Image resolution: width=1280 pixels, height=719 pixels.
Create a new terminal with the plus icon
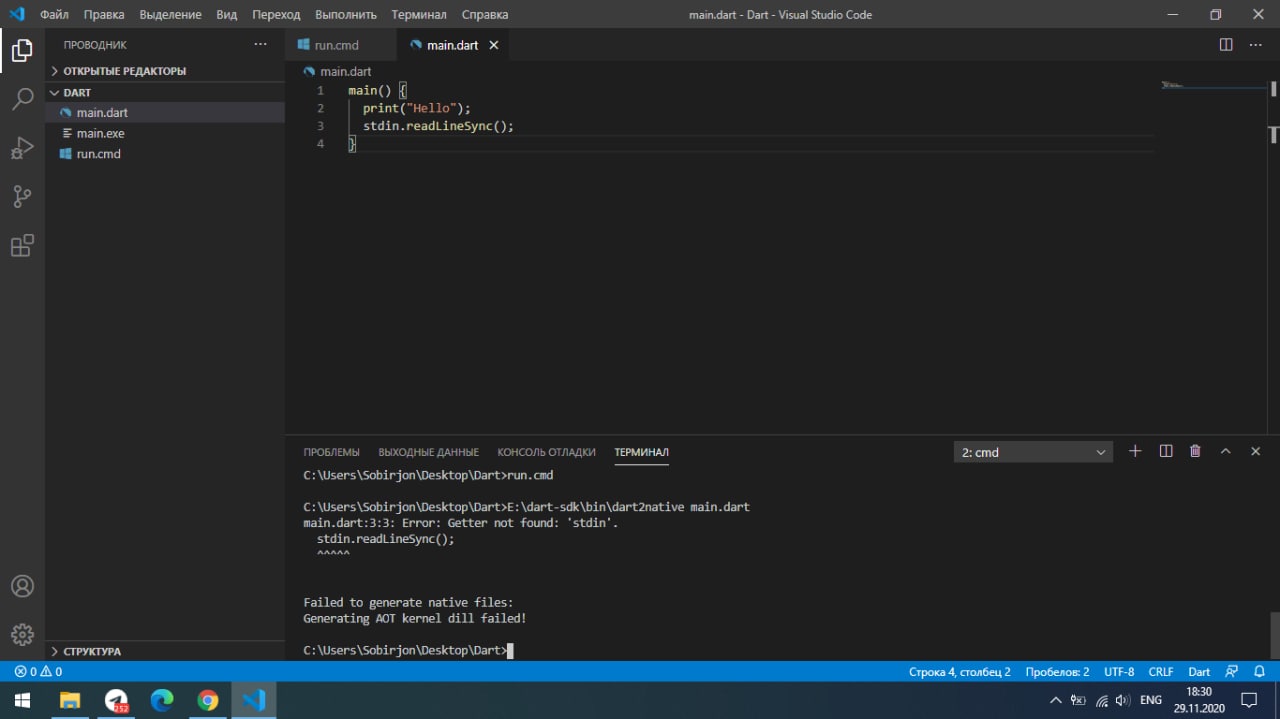pos(1135,451)
